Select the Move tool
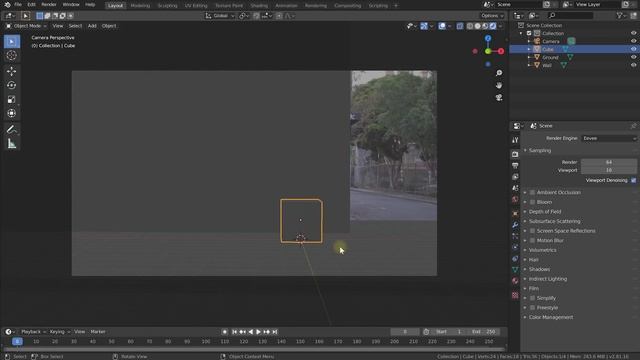Screen dimensions: 640x360 [x=11, y=71]
